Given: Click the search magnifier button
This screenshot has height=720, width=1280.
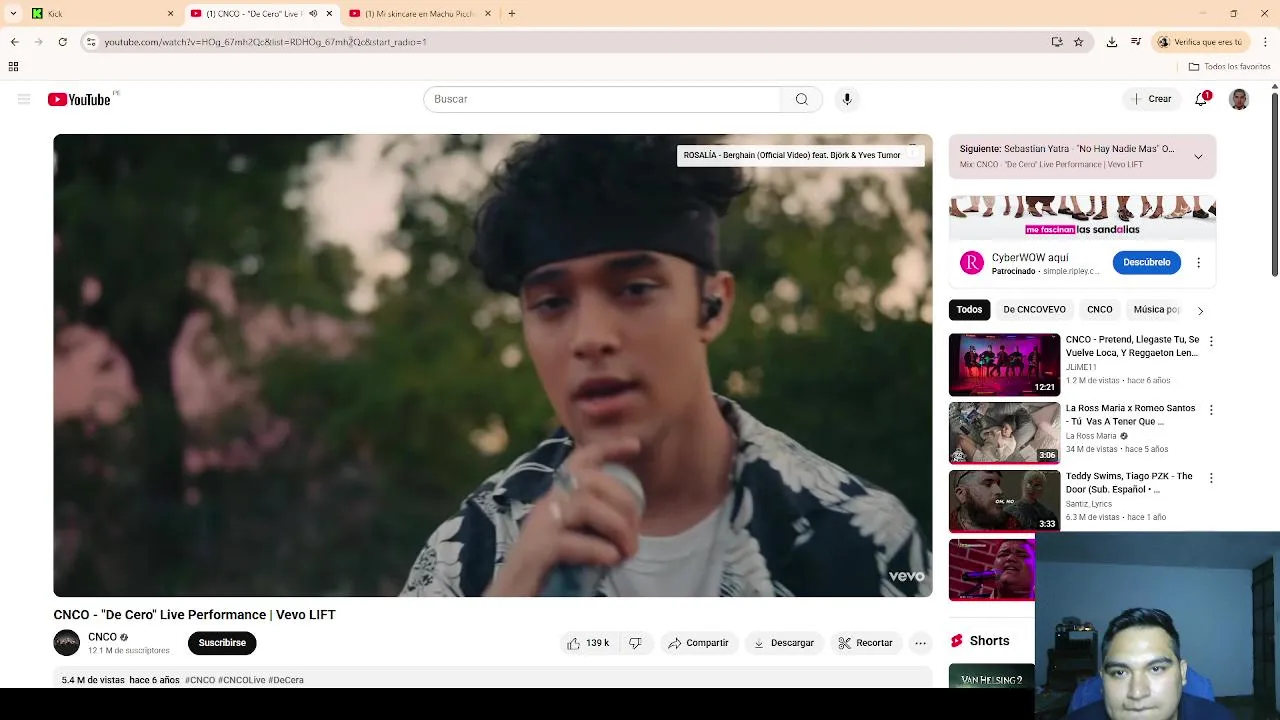Looking at the screenshot, I should tap(802, 99).
